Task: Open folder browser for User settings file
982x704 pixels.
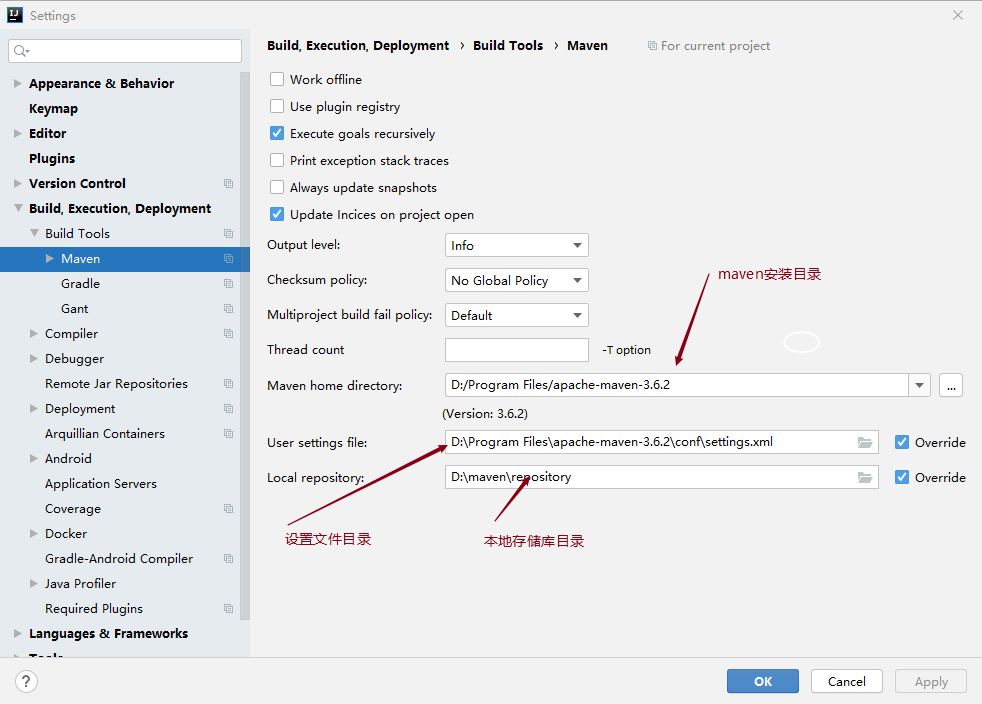Action: point(865,443)
